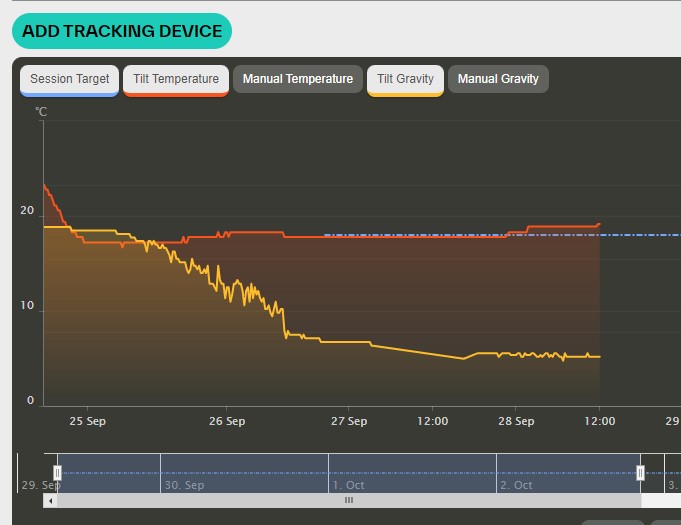Toggle the Tilt Gravity series
Screen dimensions: 681x525
point(405,80)
